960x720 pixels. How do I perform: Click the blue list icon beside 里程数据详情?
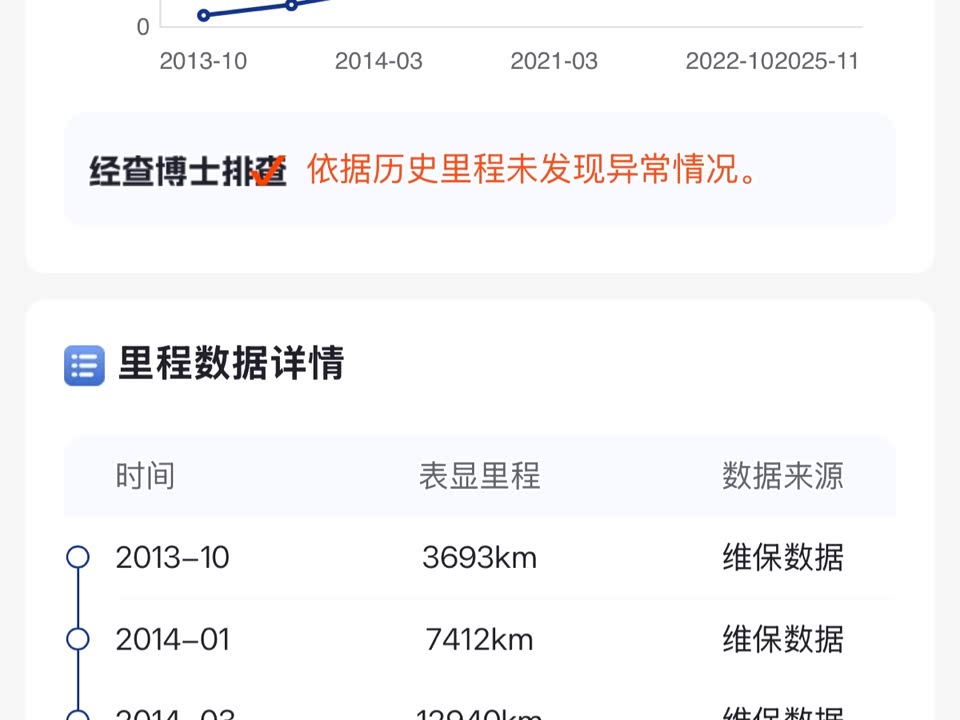[84, 366]
